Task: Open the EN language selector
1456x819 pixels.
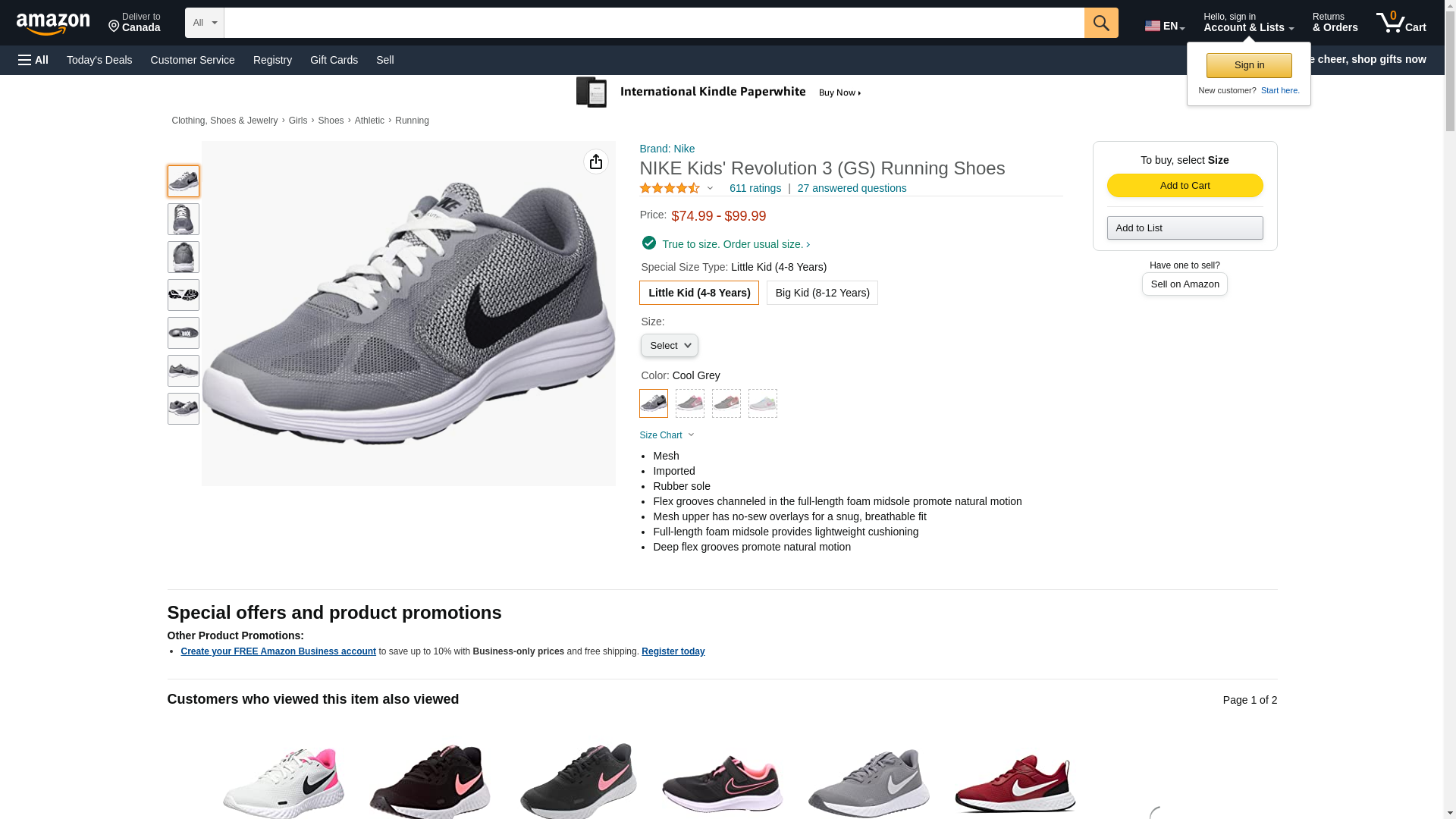Action: point(1164,26)
